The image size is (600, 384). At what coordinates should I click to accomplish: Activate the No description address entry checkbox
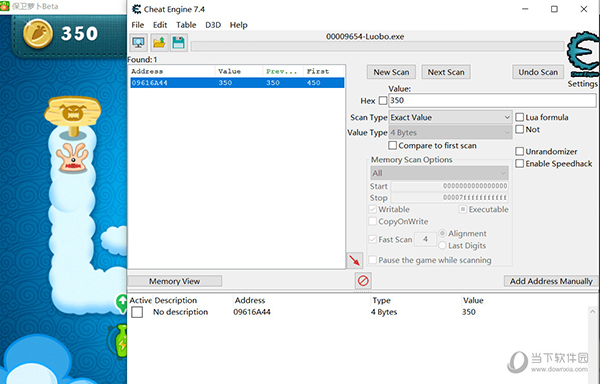[137, 312]
